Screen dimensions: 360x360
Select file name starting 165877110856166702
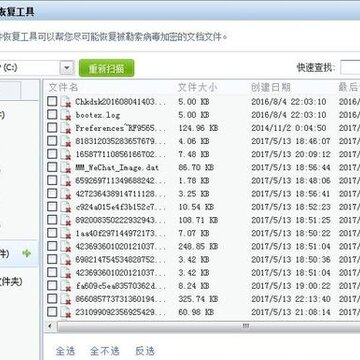[x=121, y=154]
